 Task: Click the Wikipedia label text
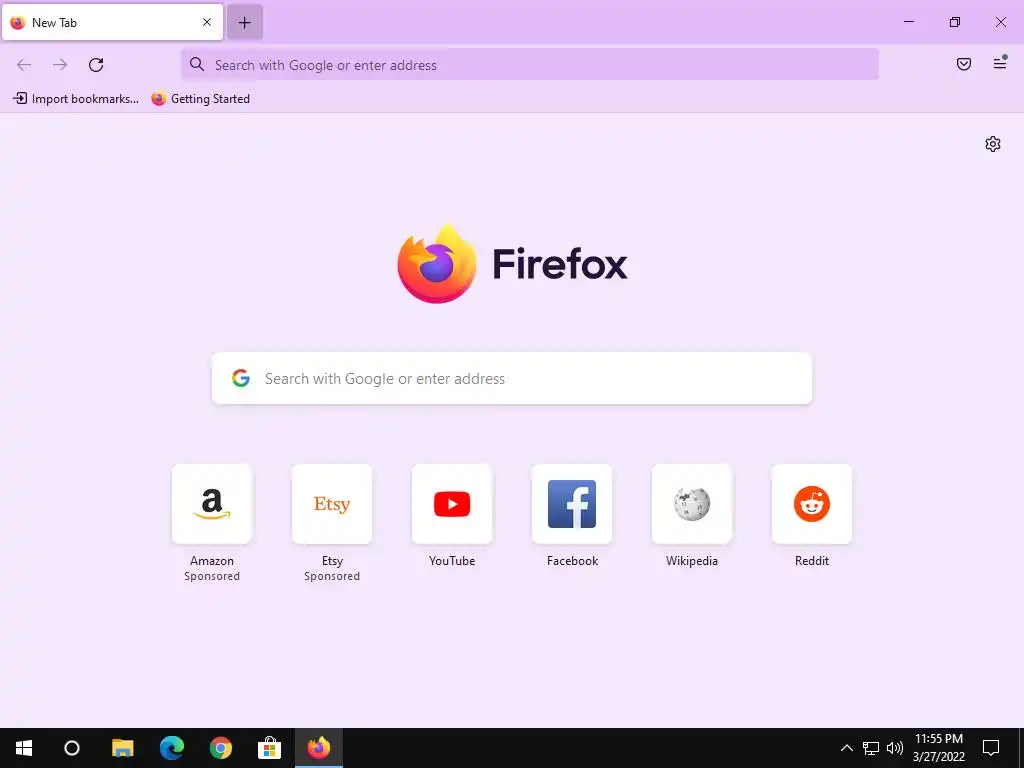pos(692,561)
